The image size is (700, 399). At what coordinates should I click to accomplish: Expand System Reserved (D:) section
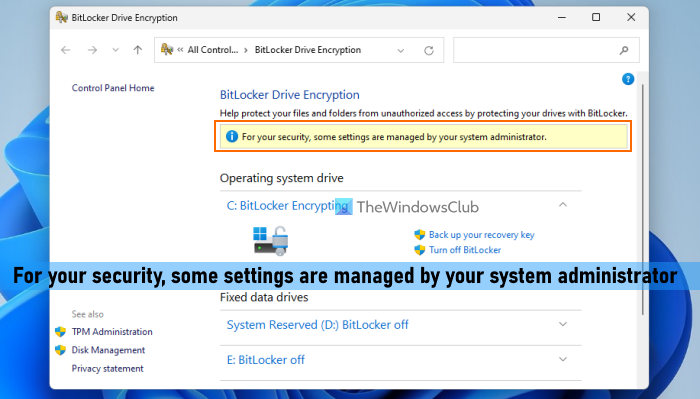(563, 324)
